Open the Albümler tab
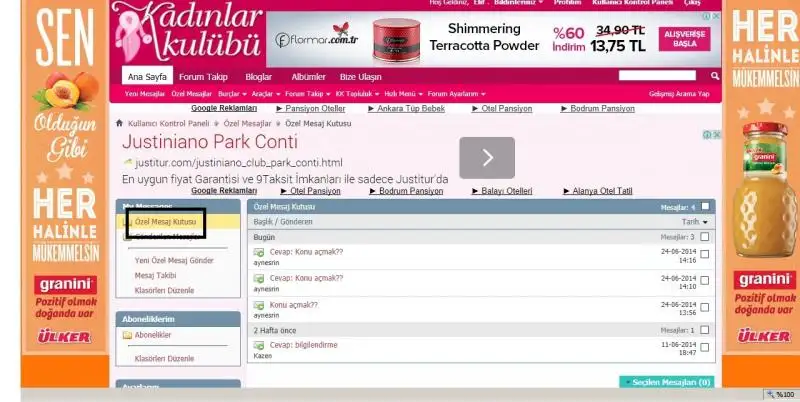 tap(308, 77)
